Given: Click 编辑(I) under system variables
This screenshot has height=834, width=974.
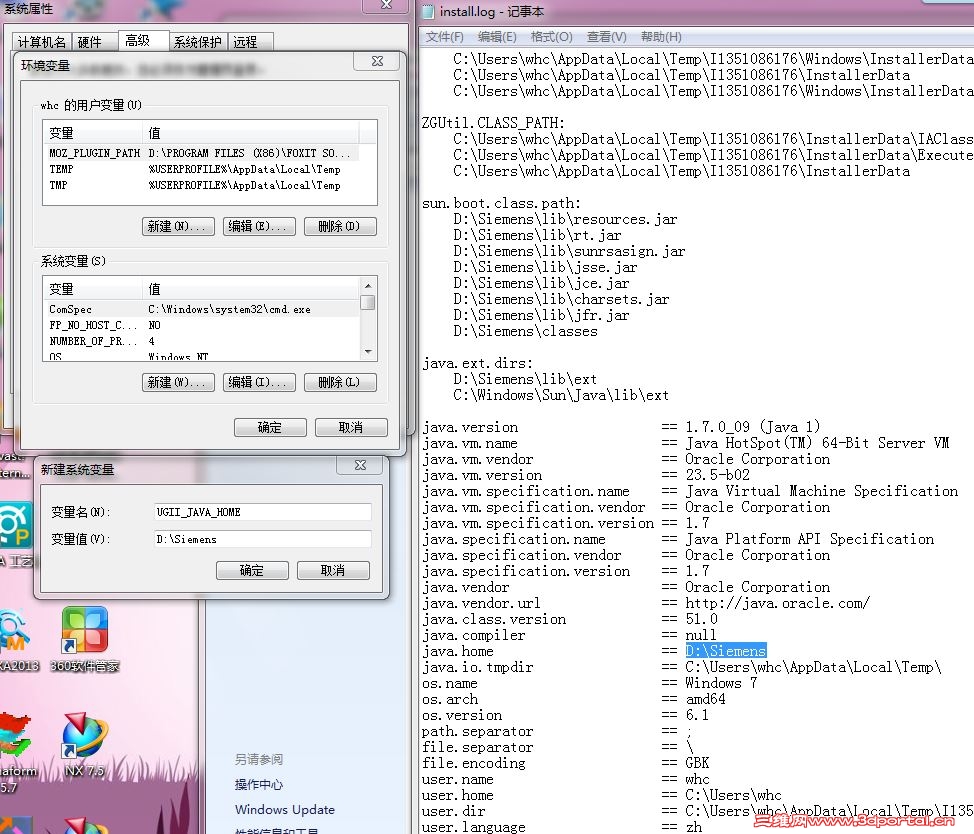Looking at the screenshot, I should [259, 382].
